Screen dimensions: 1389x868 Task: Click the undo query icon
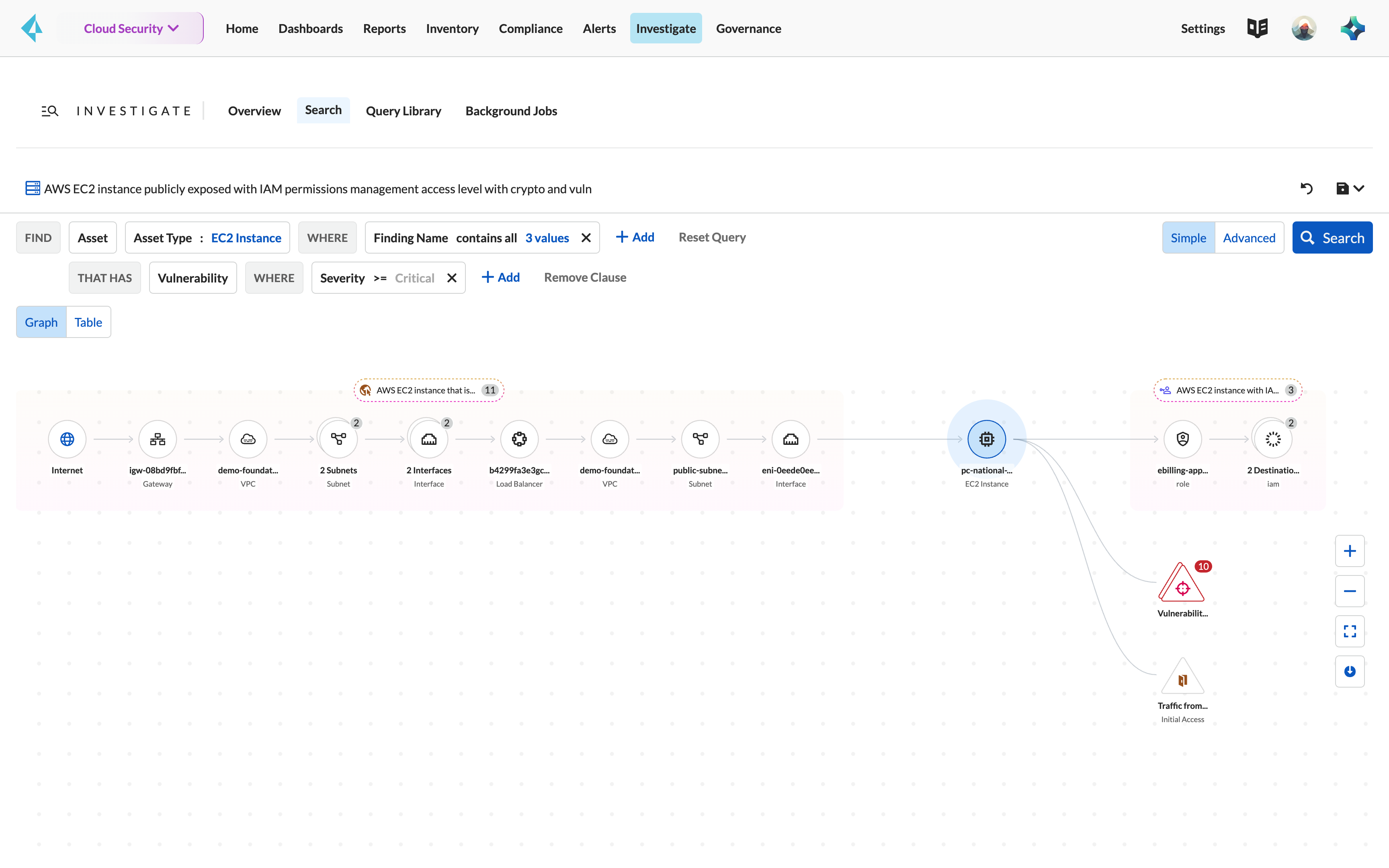[x=1306, y=188]
